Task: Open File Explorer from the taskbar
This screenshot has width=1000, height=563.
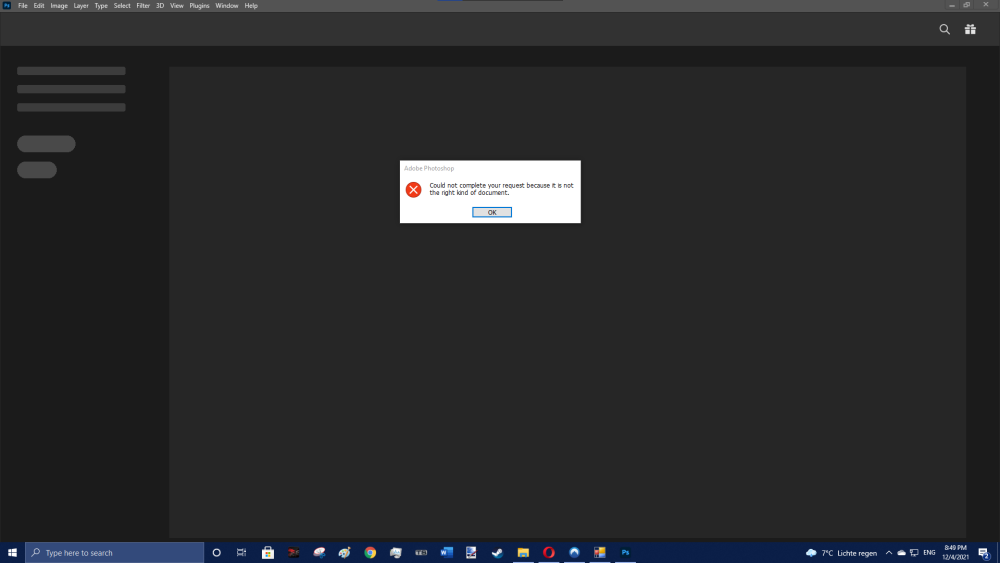Action: click(x=523, y=553)
